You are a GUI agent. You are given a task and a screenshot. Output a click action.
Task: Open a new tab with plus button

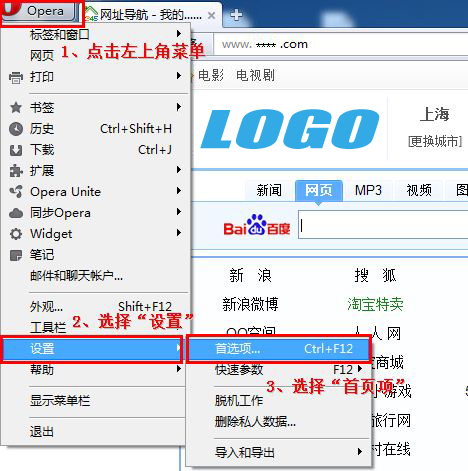click(236, 15)
